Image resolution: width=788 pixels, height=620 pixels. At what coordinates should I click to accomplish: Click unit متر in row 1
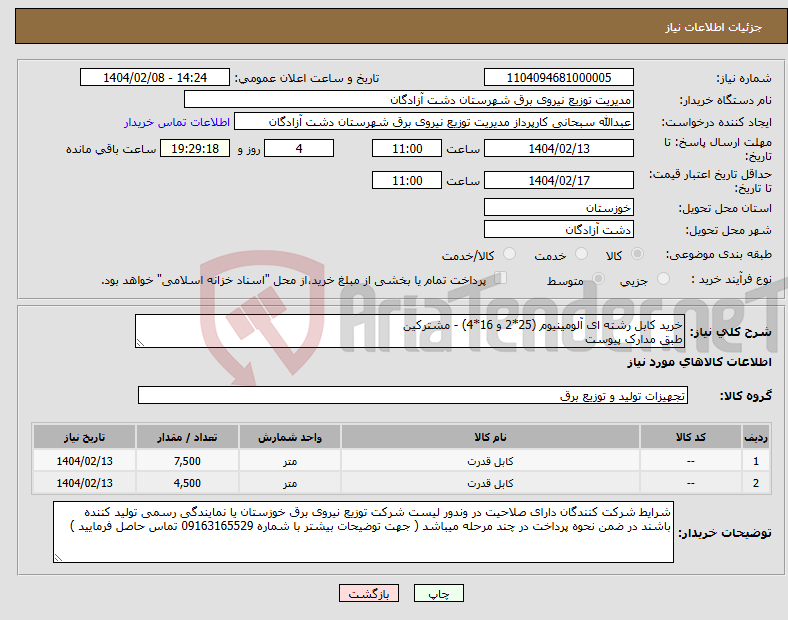click(x=290, y=461)
